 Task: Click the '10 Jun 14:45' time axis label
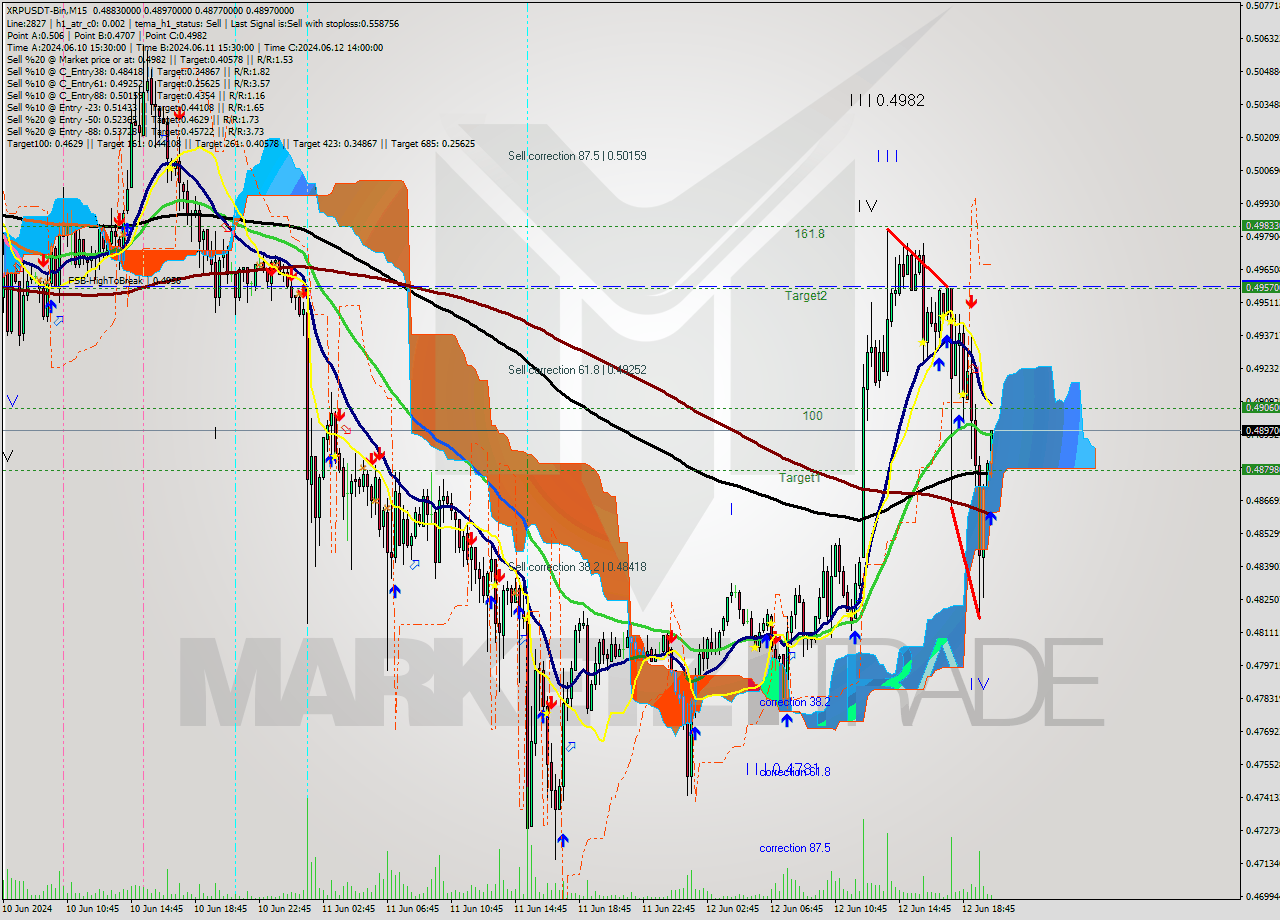point(155,909)
